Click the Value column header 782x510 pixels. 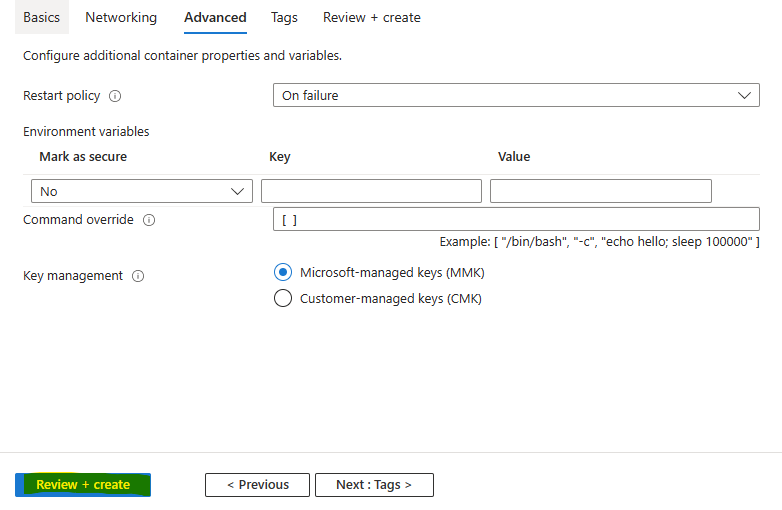[x=514, y=157]
